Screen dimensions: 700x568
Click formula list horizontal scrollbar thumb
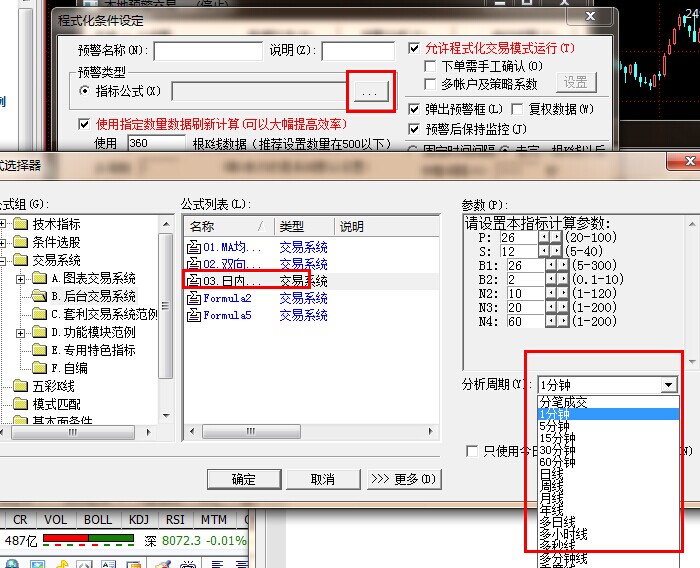tap(251, 431)
